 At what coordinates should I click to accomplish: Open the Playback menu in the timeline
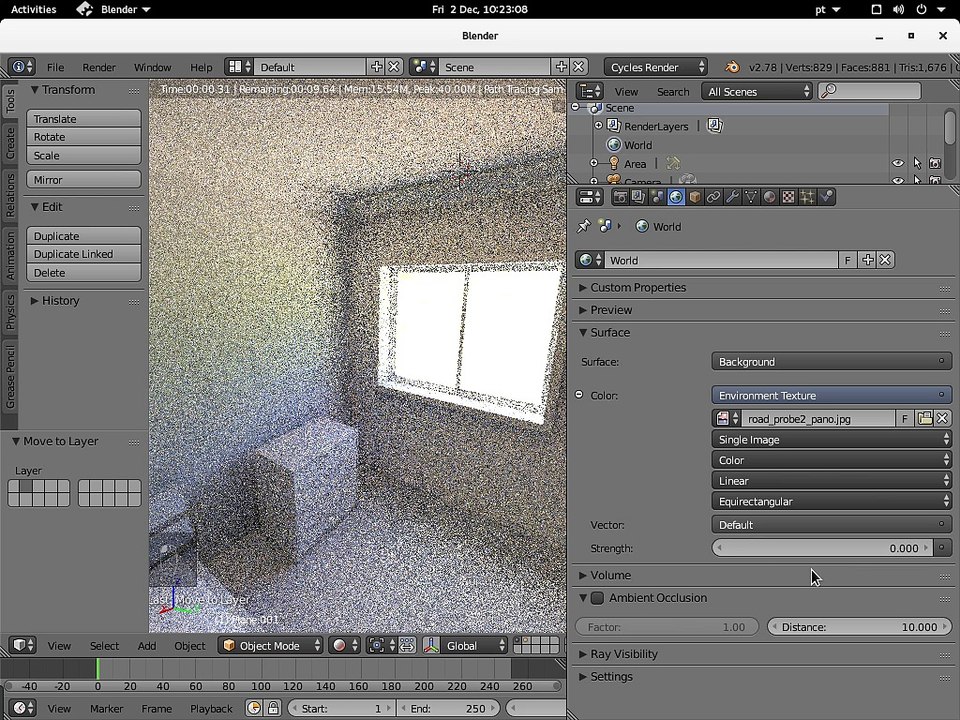(211, 709)
